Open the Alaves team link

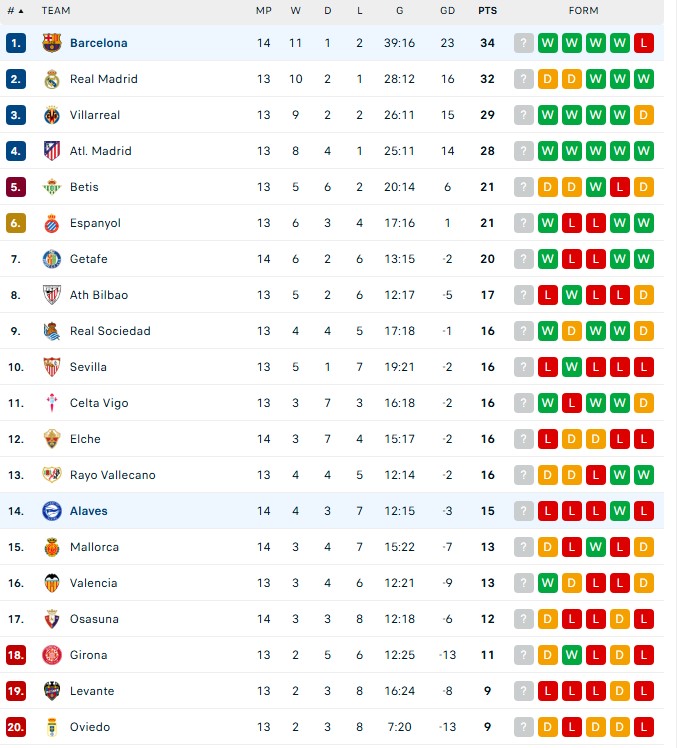tap(88, 511)
